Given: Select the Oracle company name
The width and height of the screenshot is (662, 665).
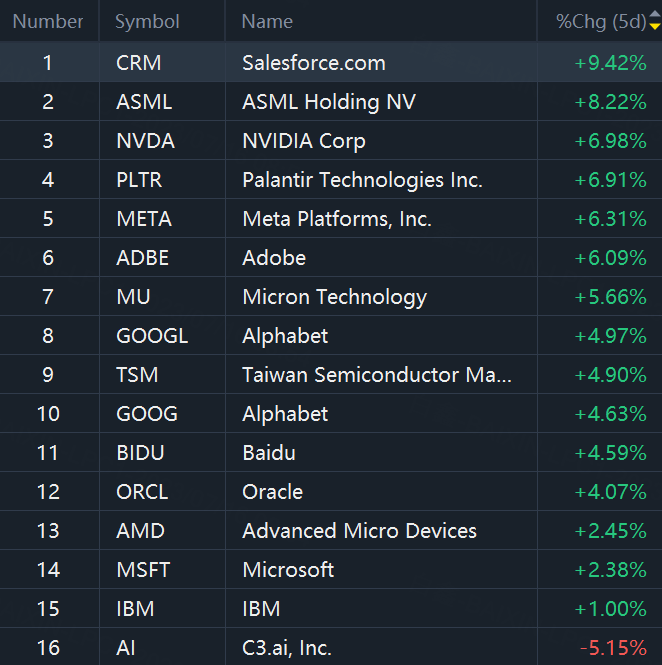Looking at the screenshot, I should [x=272, y=492].
